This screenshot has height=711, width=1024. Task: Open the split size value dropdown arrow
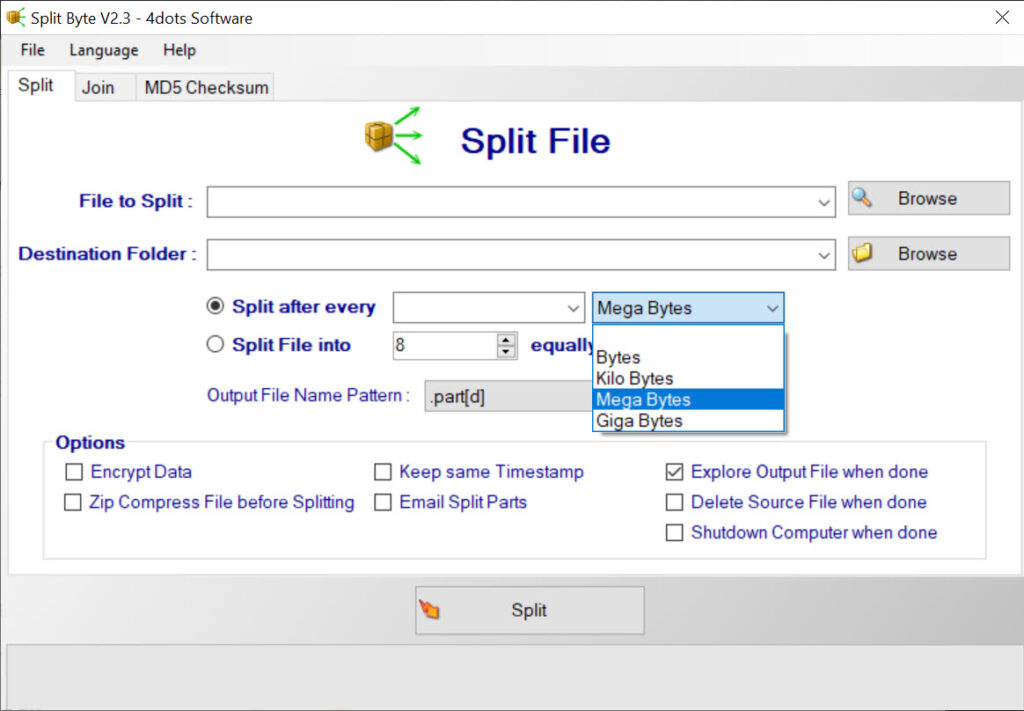pos(573,308)
